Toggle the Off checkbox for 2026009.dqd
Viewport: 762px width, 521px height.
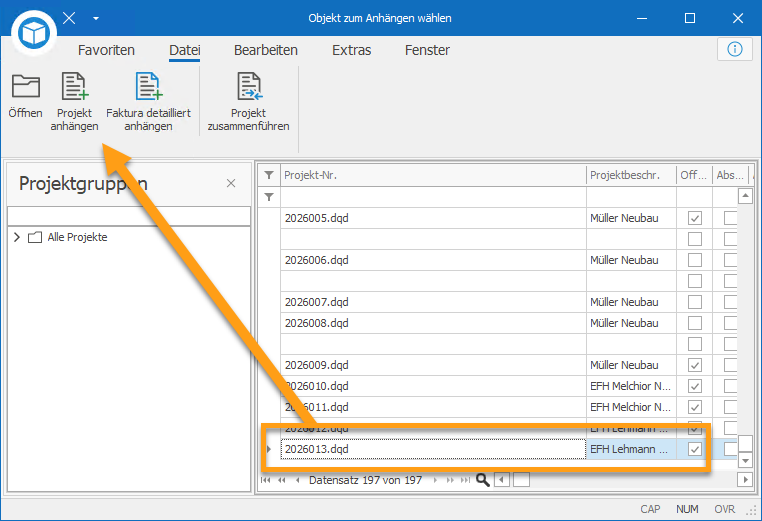[x=694, y=365]
